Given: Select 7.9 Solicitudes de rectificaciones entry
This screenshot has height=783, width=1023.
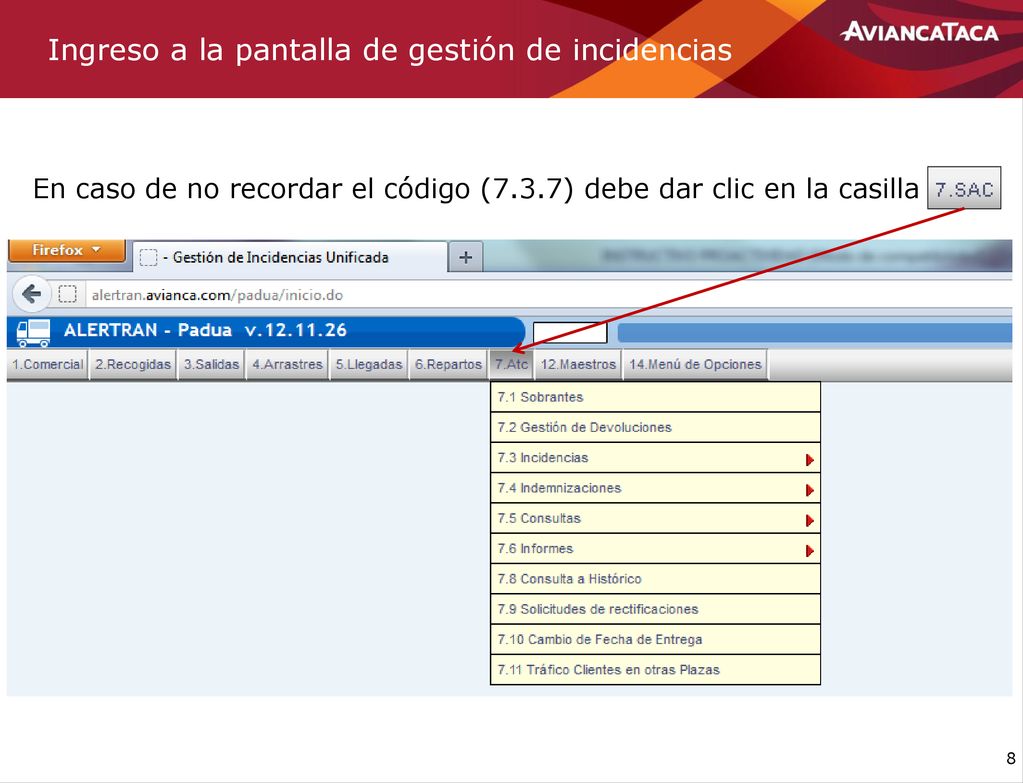Looking at the screenshot, I should [655, 609].
